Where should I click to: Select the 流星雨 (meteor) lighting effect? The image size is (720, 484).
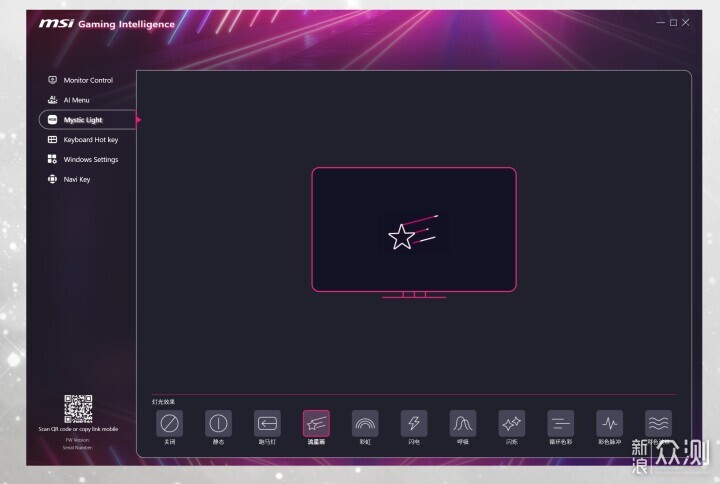point(316,423)
